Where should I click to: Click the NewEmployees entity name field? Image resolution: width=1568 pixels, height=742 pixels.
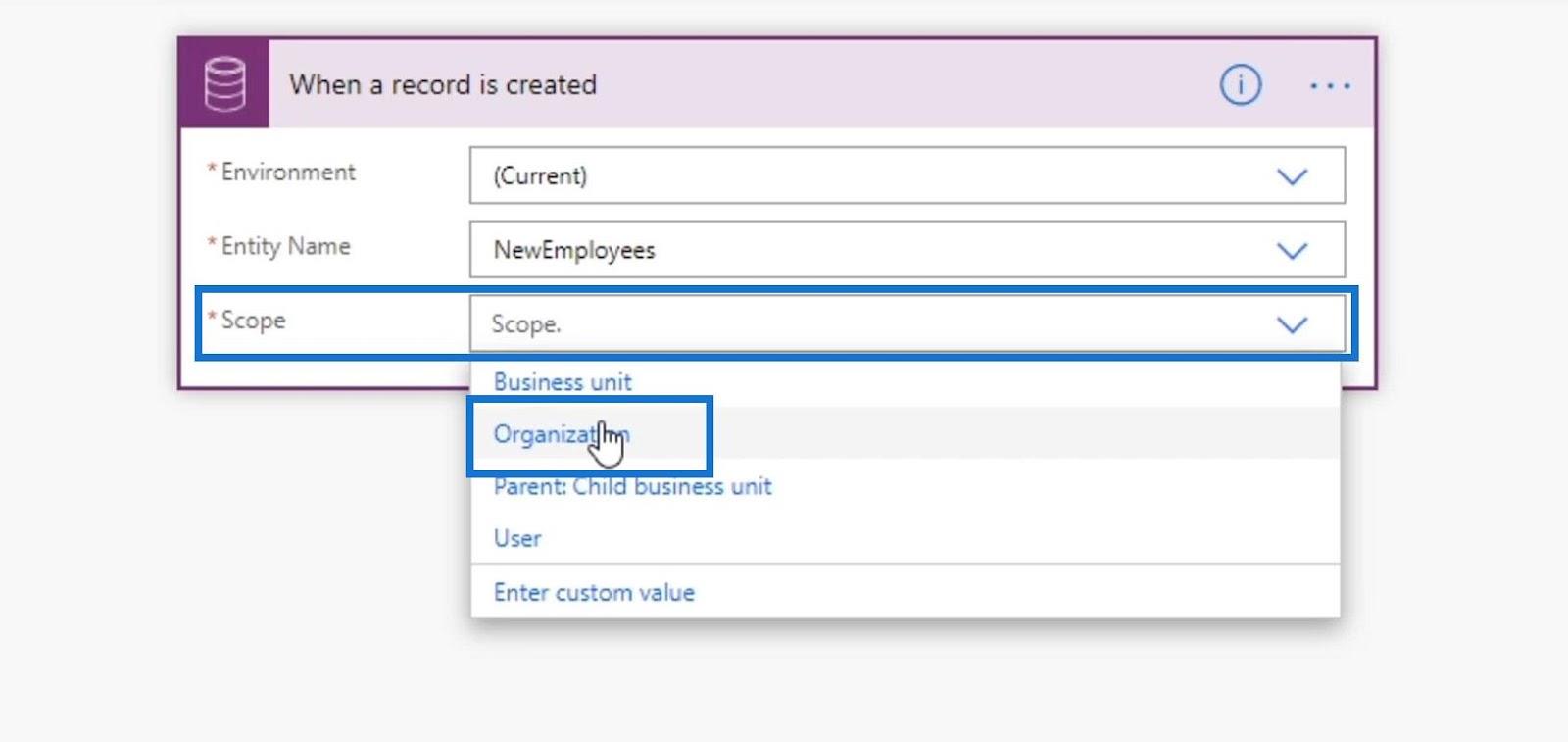906,250
